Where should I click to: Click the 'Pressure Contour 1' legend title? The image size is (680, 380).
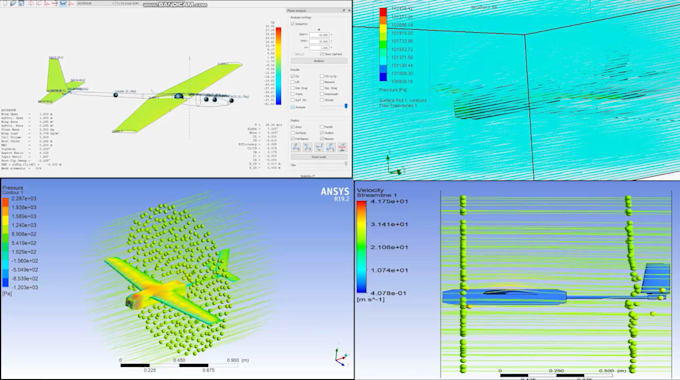13,190
